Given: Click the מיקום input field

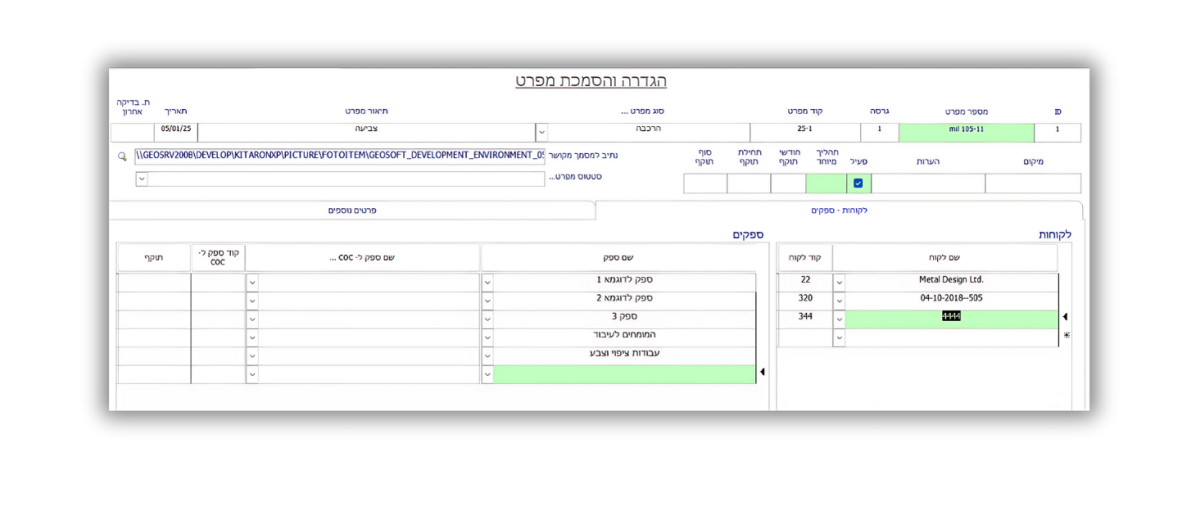Looking at the screenshot, I should pyautogui.click(x=1033, y=183).
